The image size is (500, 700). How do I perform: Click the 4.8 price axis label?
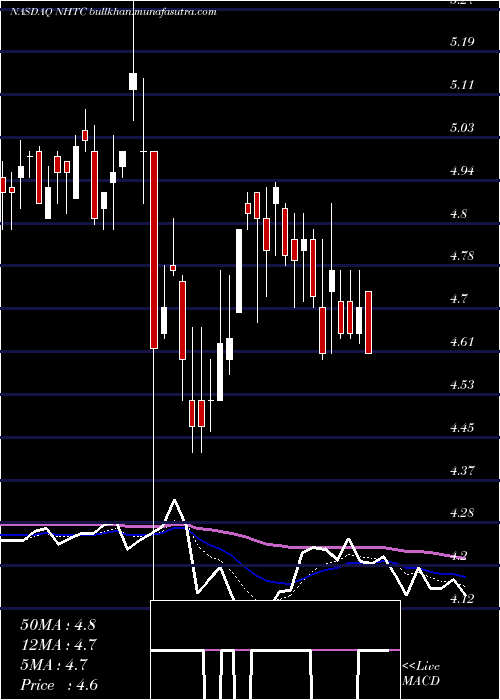tap(459, 214)
